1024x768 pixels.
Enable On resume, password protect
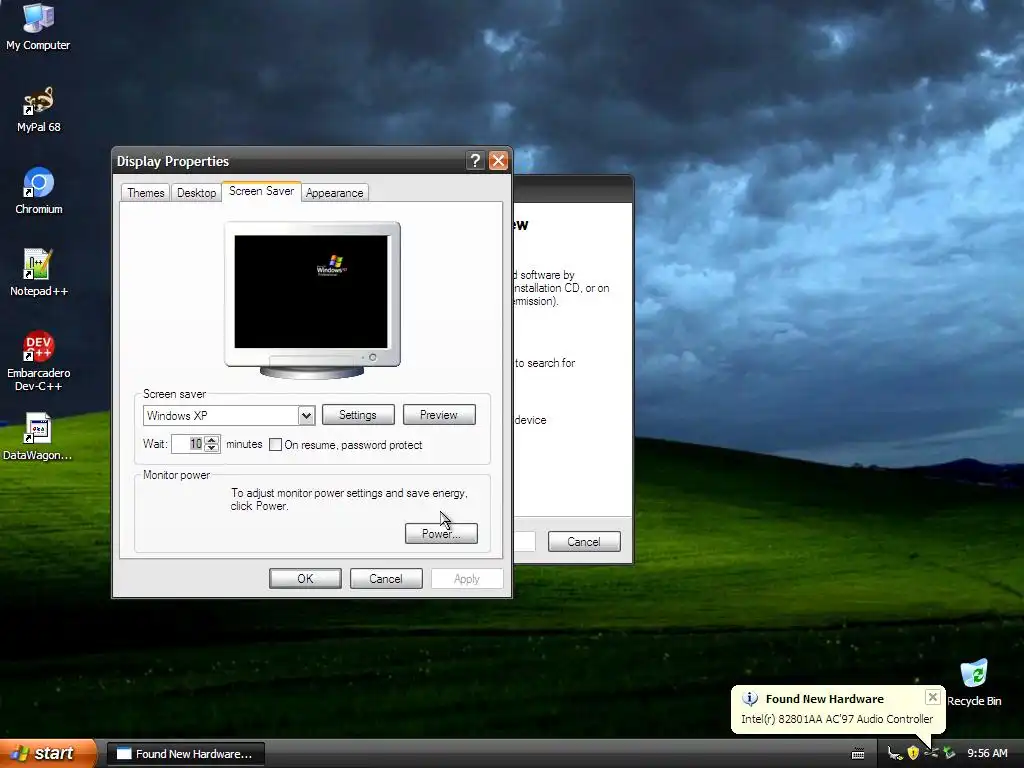[x=276, y=445]
